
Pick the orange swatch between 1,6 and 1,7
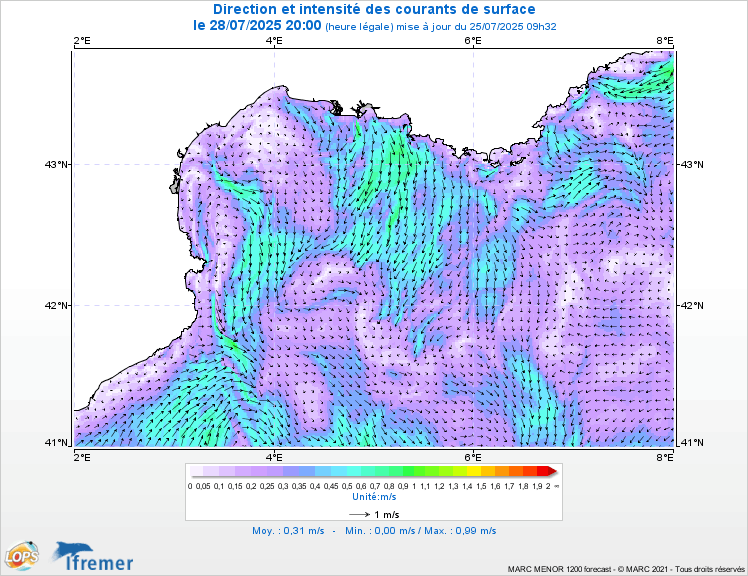click(x=502, y=471)
